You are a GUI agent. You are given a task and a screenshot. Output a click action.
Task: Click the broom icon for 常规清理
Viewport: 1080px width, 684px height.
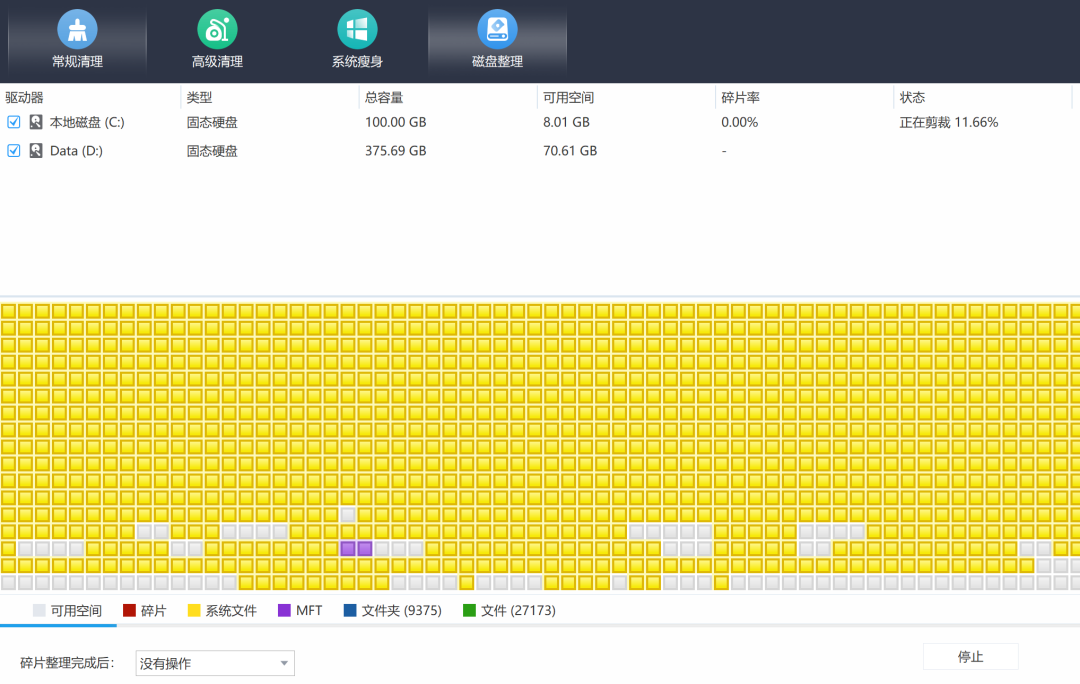tap(77, 30)
